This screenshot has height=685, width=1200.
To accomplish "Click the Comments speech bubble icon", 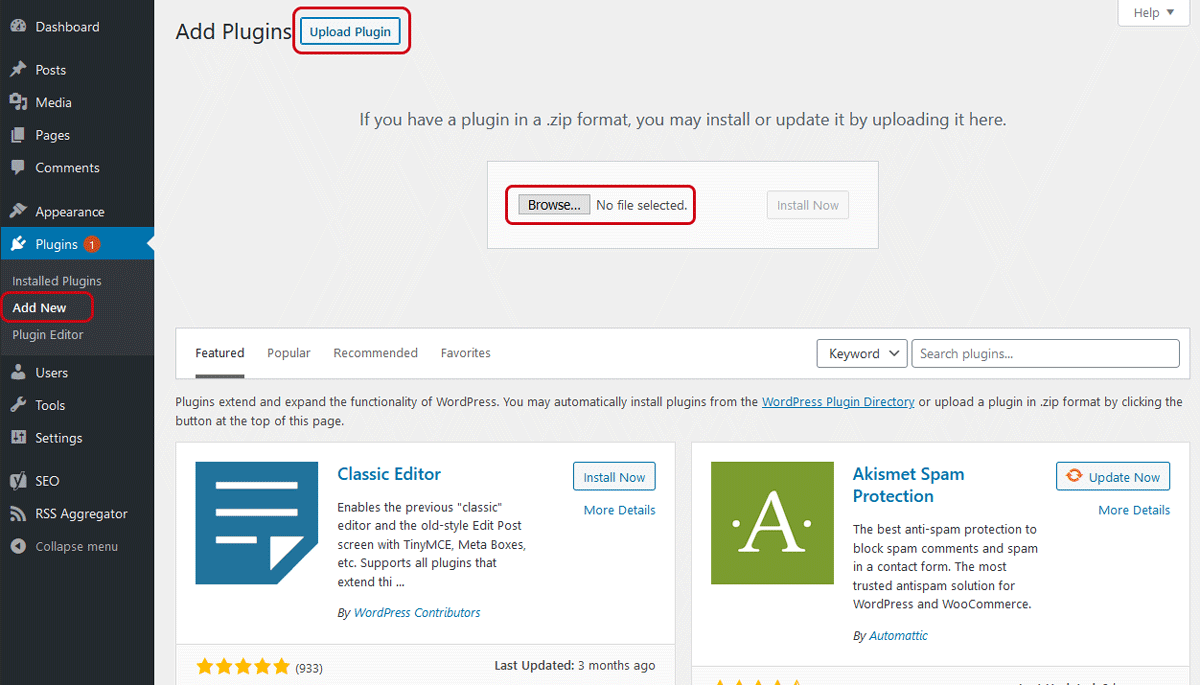I will coord(18,168).
